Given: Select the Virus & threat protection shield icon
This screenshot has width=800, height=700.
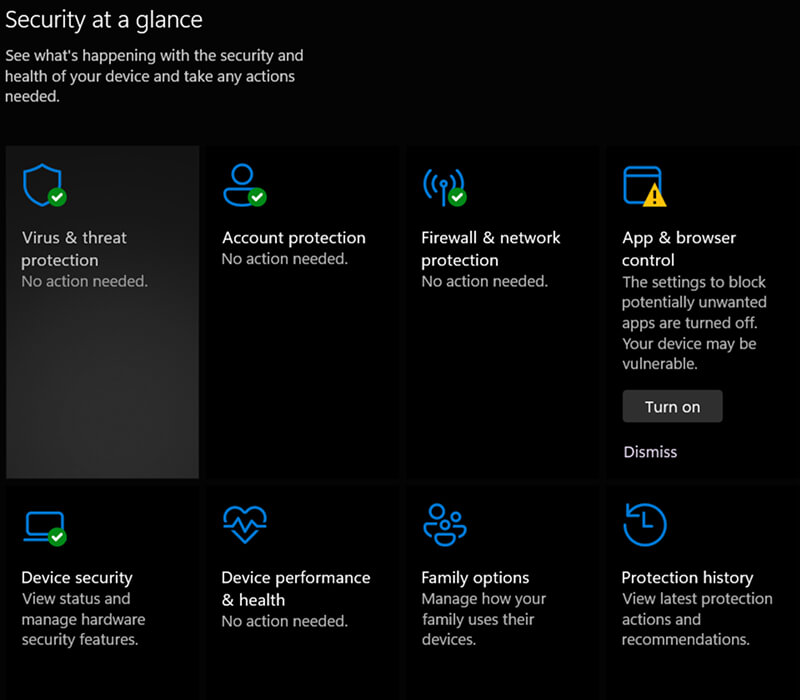Looking at the screenshot, I should coord(44,184).
